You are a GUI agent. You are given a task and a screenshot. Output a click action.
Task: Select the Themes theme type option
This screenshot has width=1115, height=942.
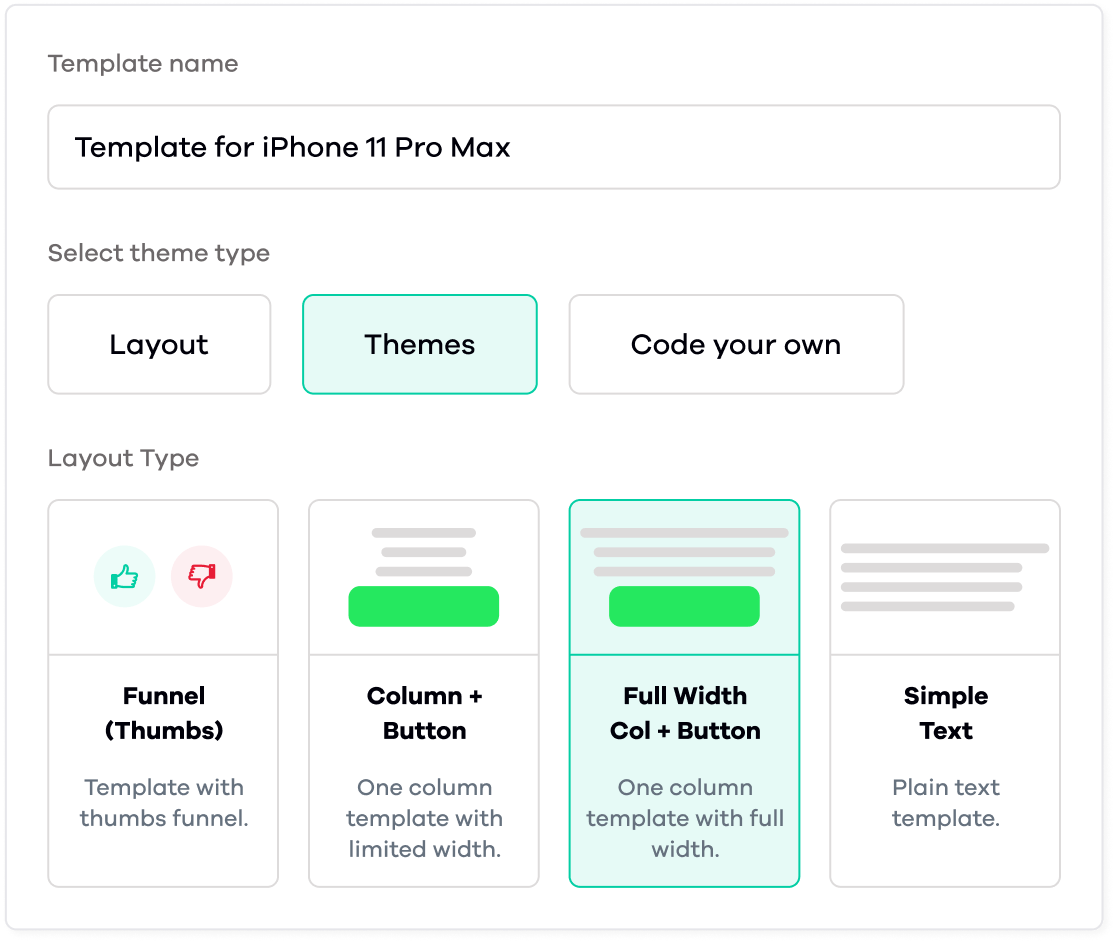420,345
